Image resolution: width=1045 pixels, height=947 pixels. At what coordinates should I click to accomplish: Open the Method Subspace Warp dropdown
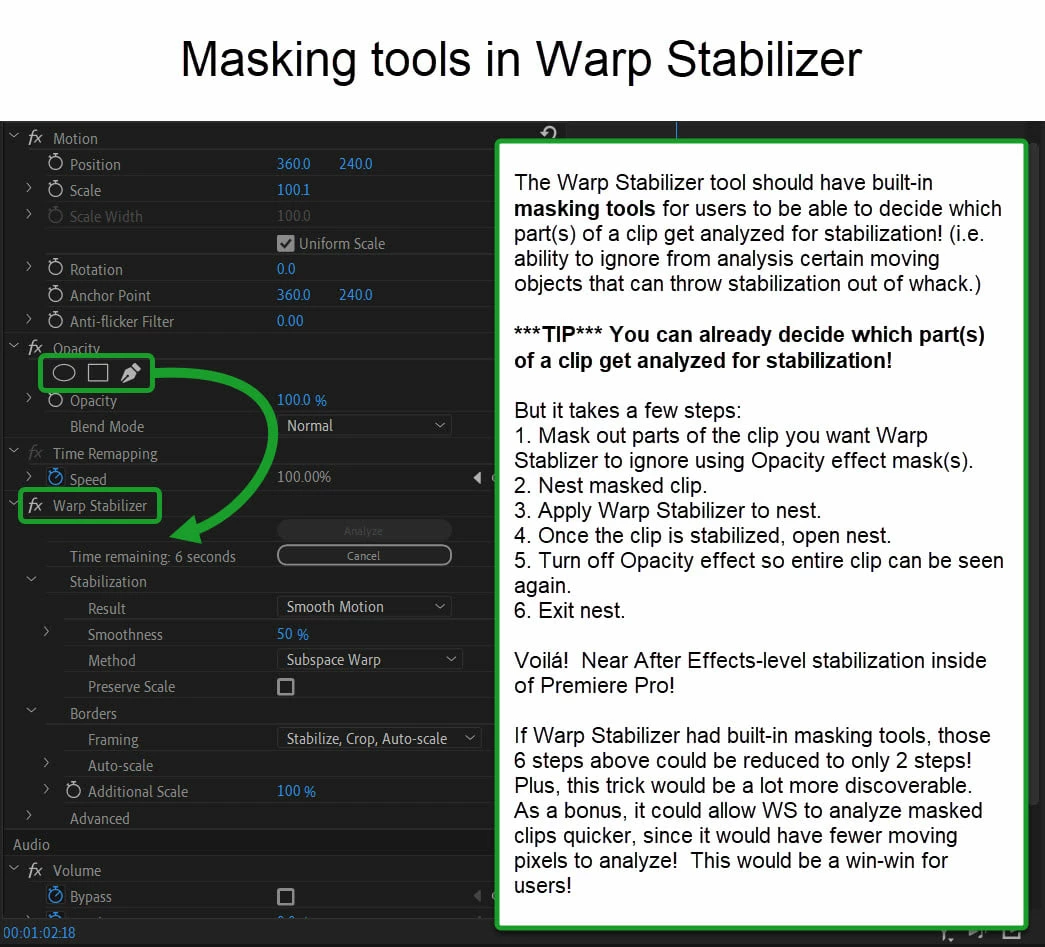pos(369,660)
